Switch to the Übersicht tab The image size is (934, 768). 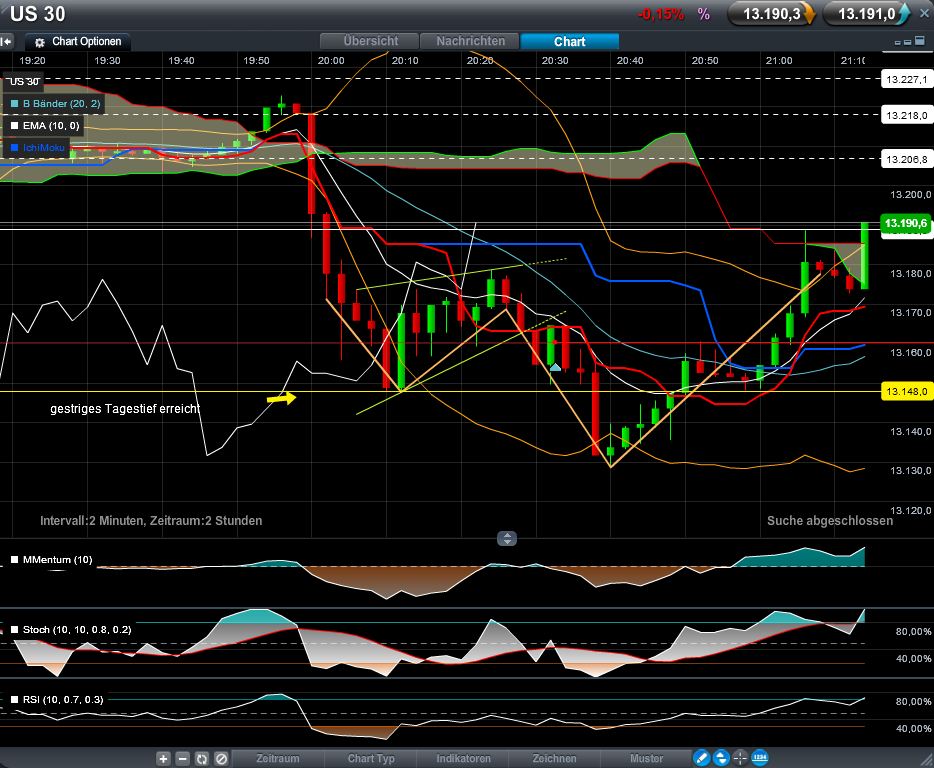pos(369,41)
